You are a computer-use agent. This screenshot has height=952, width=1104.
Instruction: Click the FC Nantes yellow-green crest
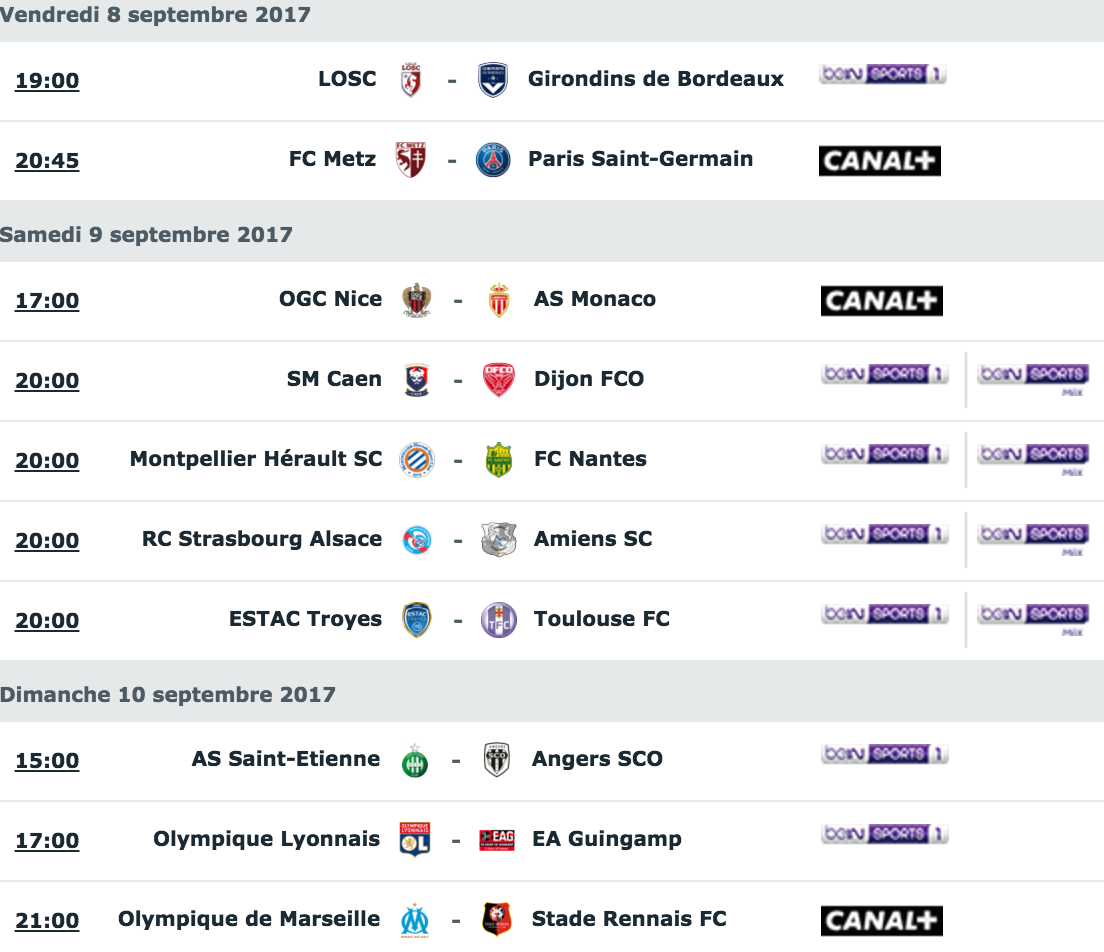coord(498,460)
